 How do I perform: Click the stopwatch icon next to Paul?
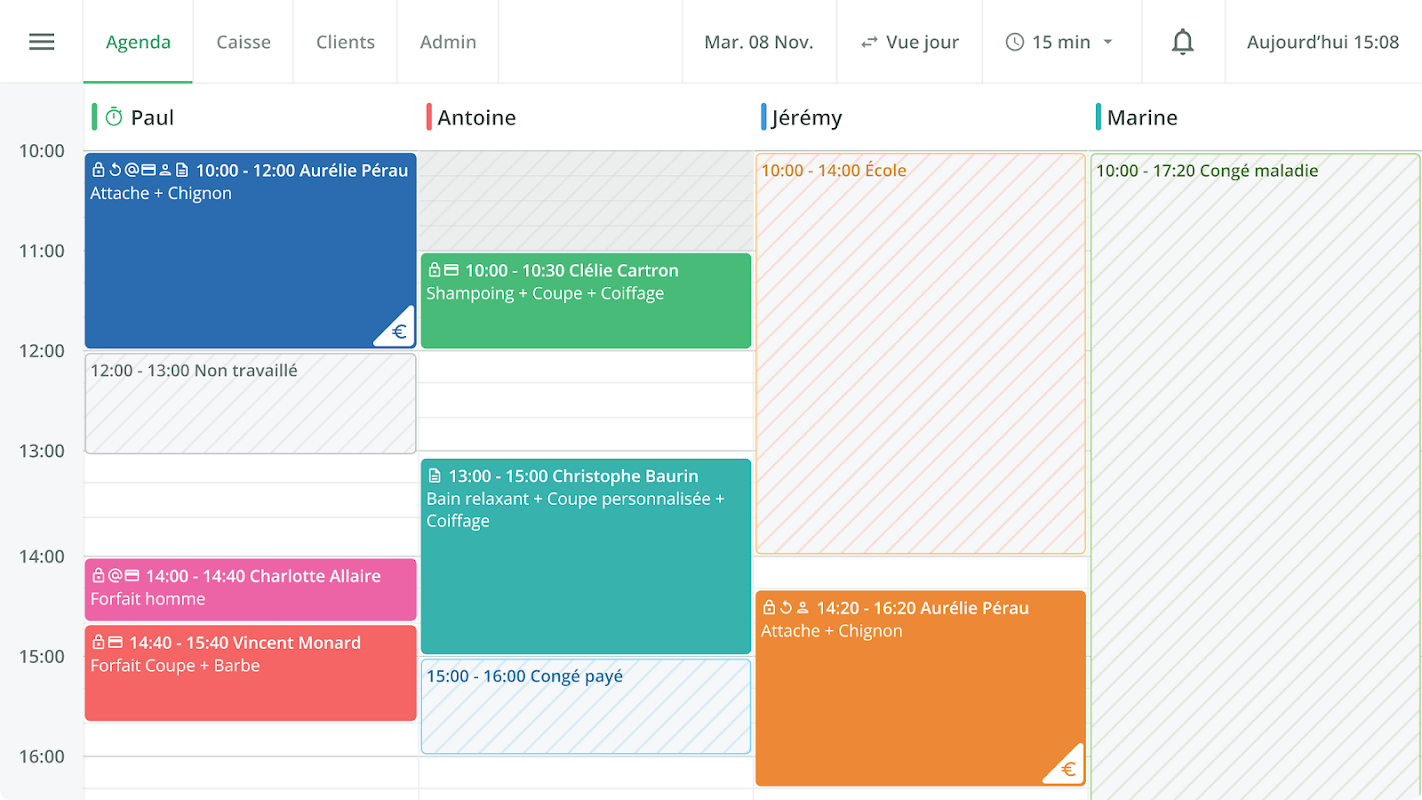point(114,118)
